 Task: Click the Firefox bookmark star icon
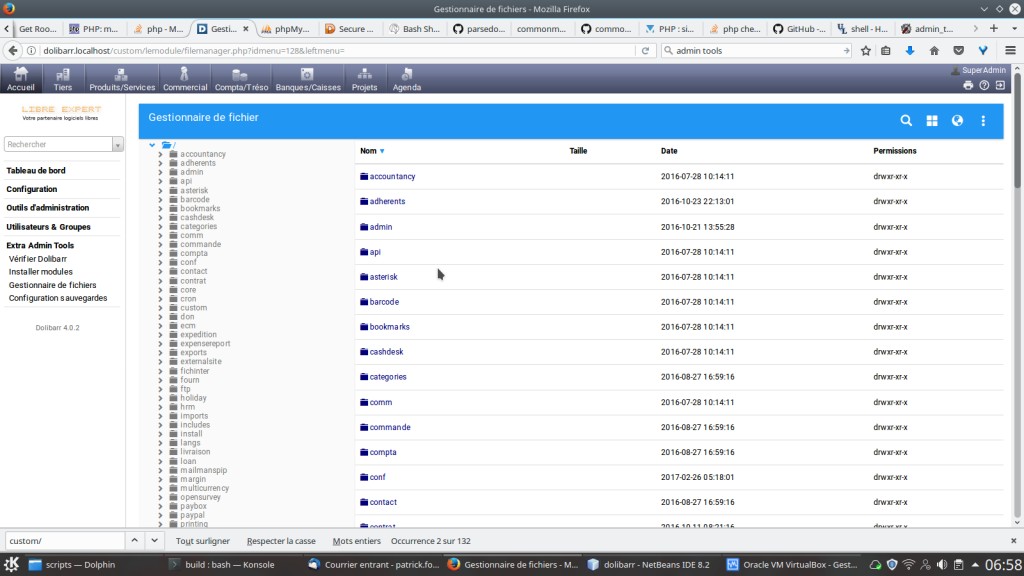pos(866,50)
